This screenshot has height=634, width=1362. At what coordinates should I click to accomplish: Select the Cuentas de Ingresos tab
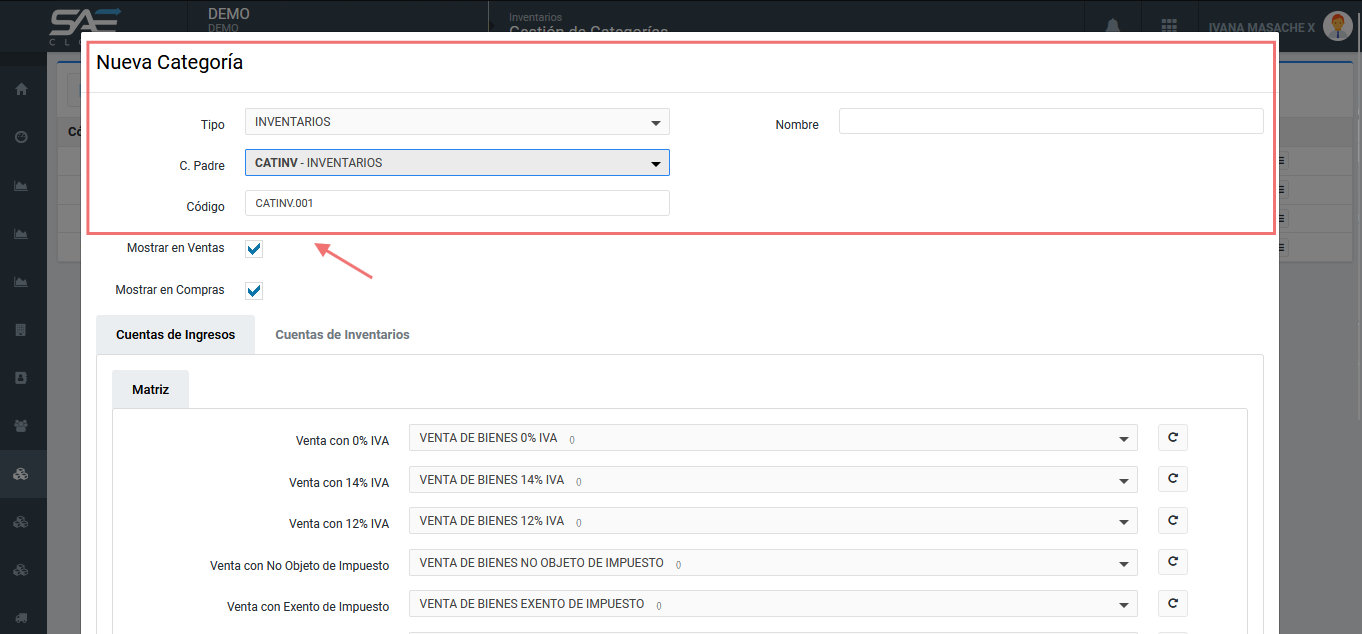tap(175, 335)
